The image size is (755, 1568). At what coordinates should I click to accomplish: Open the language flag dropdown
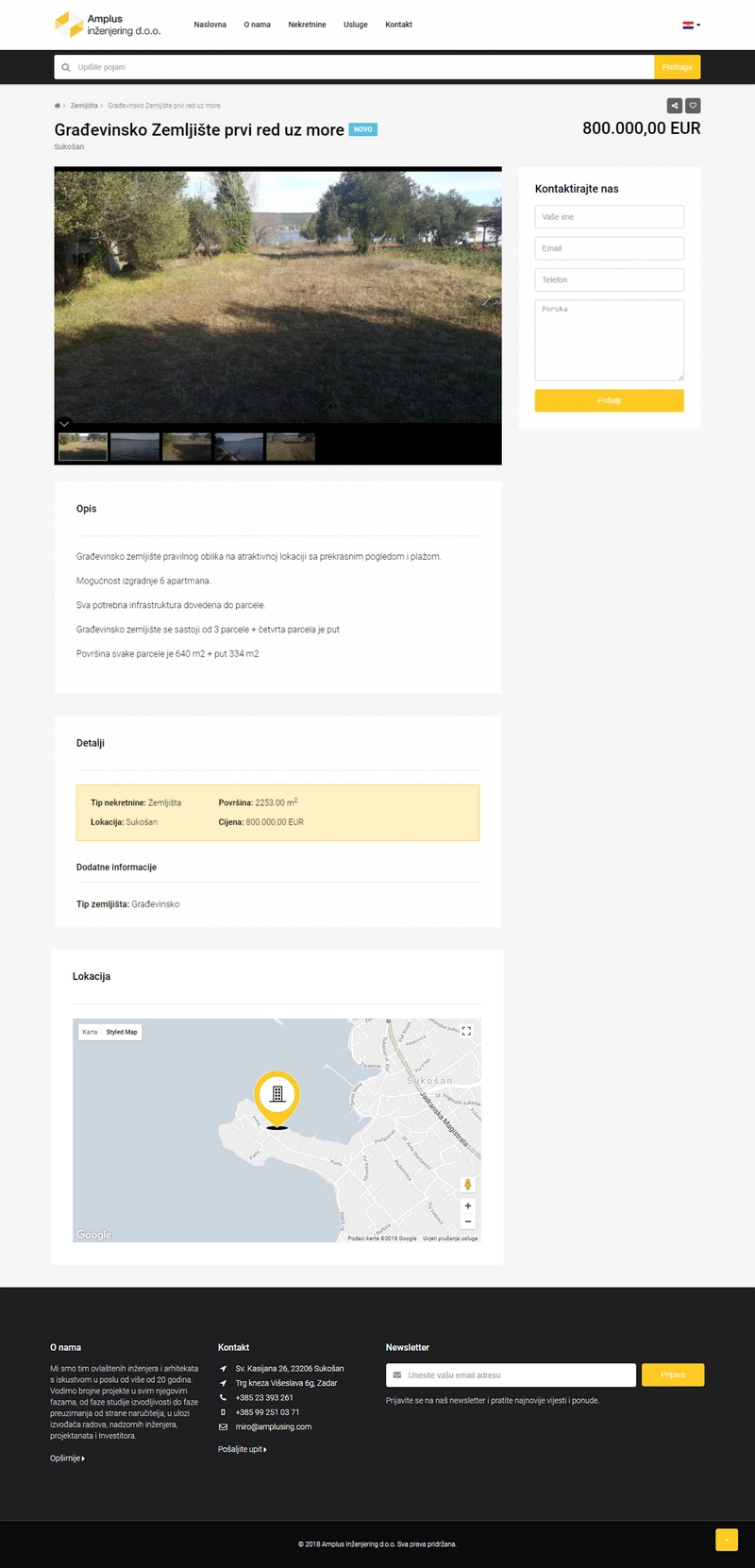[691, 25]
